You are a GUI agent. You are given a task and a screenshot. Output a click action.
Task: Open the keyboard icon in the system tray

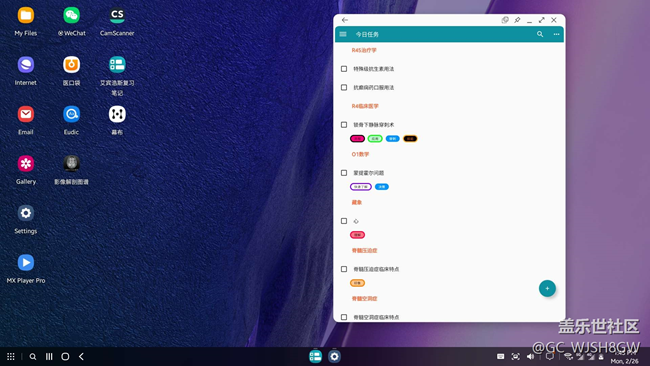pyautogui.click(x=501, y=356)
